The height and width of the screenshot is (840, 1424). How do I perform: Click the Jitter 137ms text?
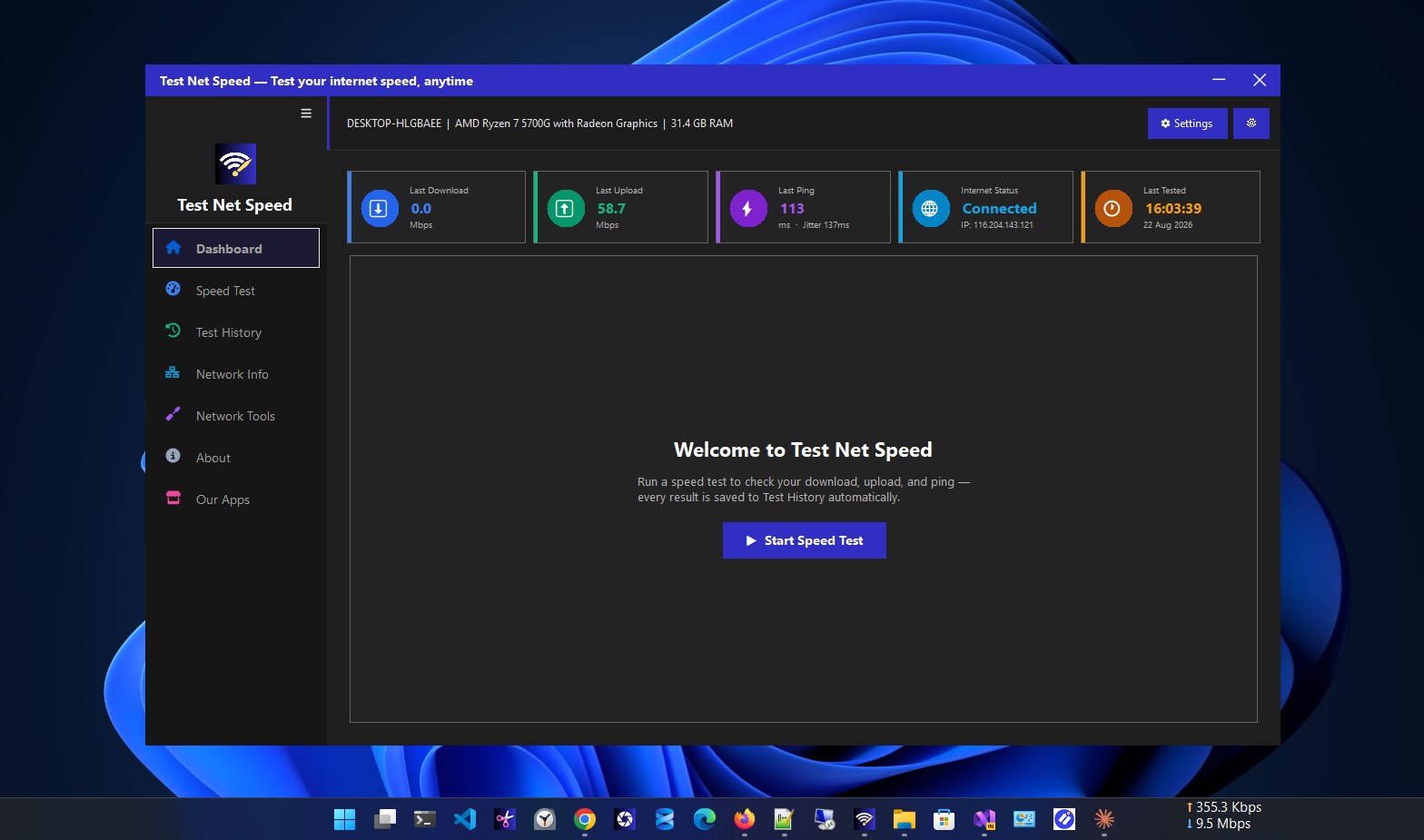pyautogui.click(x=826, y=225)
